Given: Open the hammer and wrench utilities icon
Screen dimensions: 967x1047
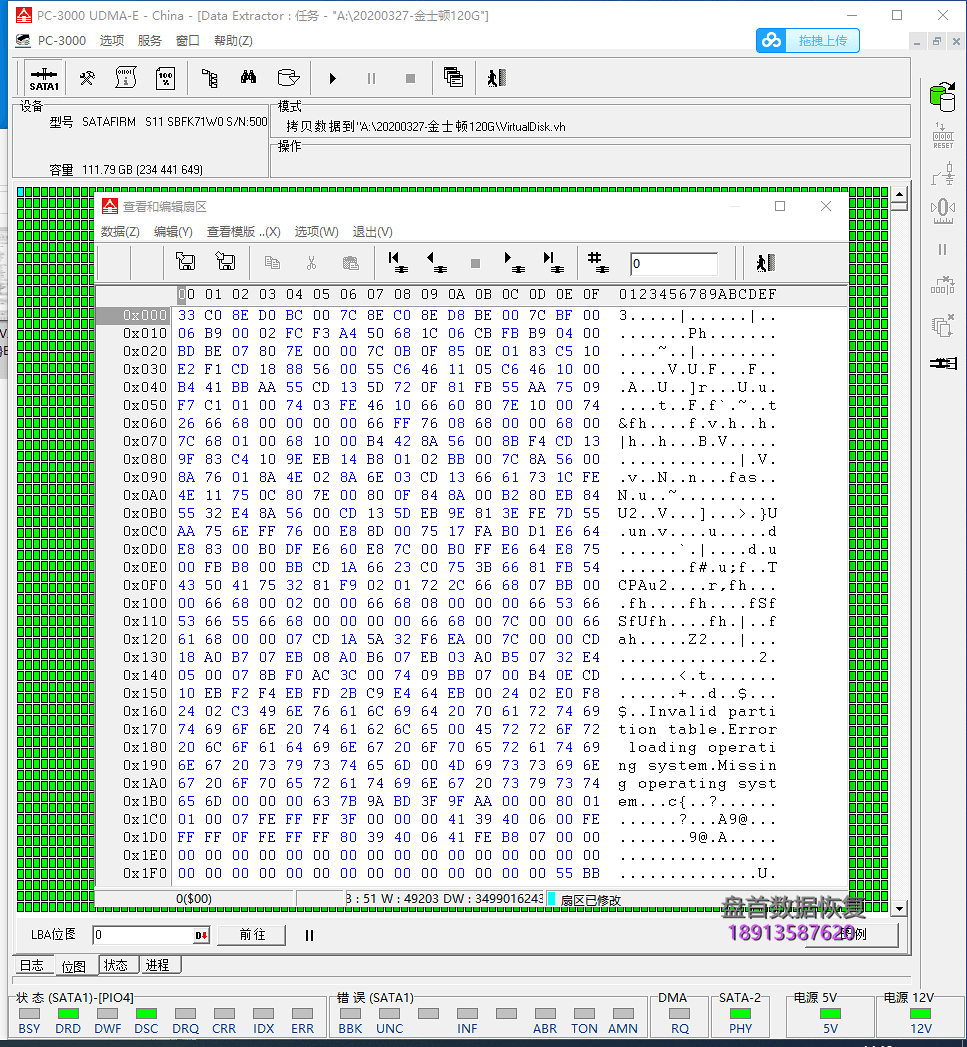Looking at the screenshot, I should click(x=87, y=78).
